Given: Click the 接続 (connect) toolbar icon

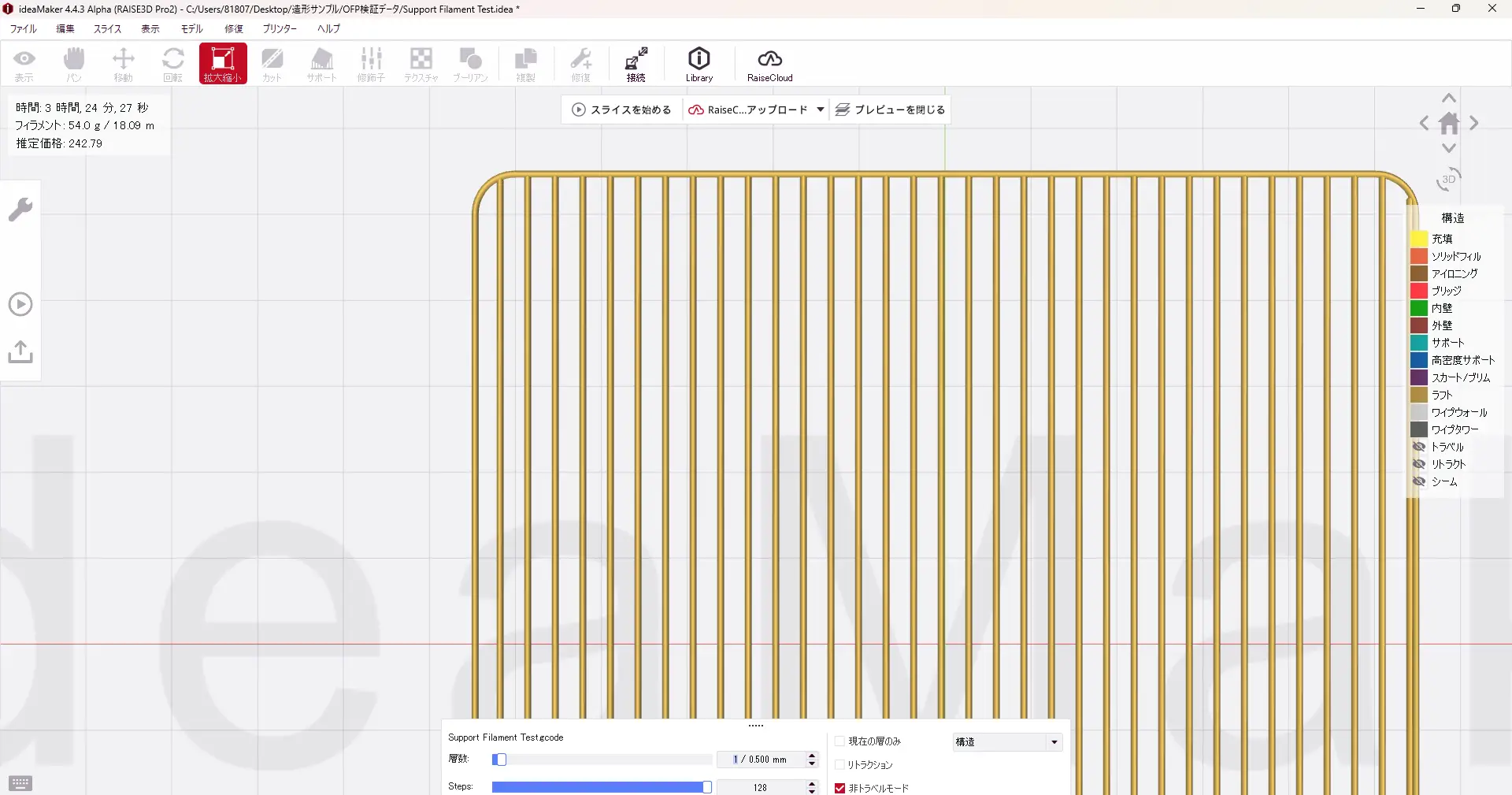Looking at the screenshot, I should (x=636, y=64).
